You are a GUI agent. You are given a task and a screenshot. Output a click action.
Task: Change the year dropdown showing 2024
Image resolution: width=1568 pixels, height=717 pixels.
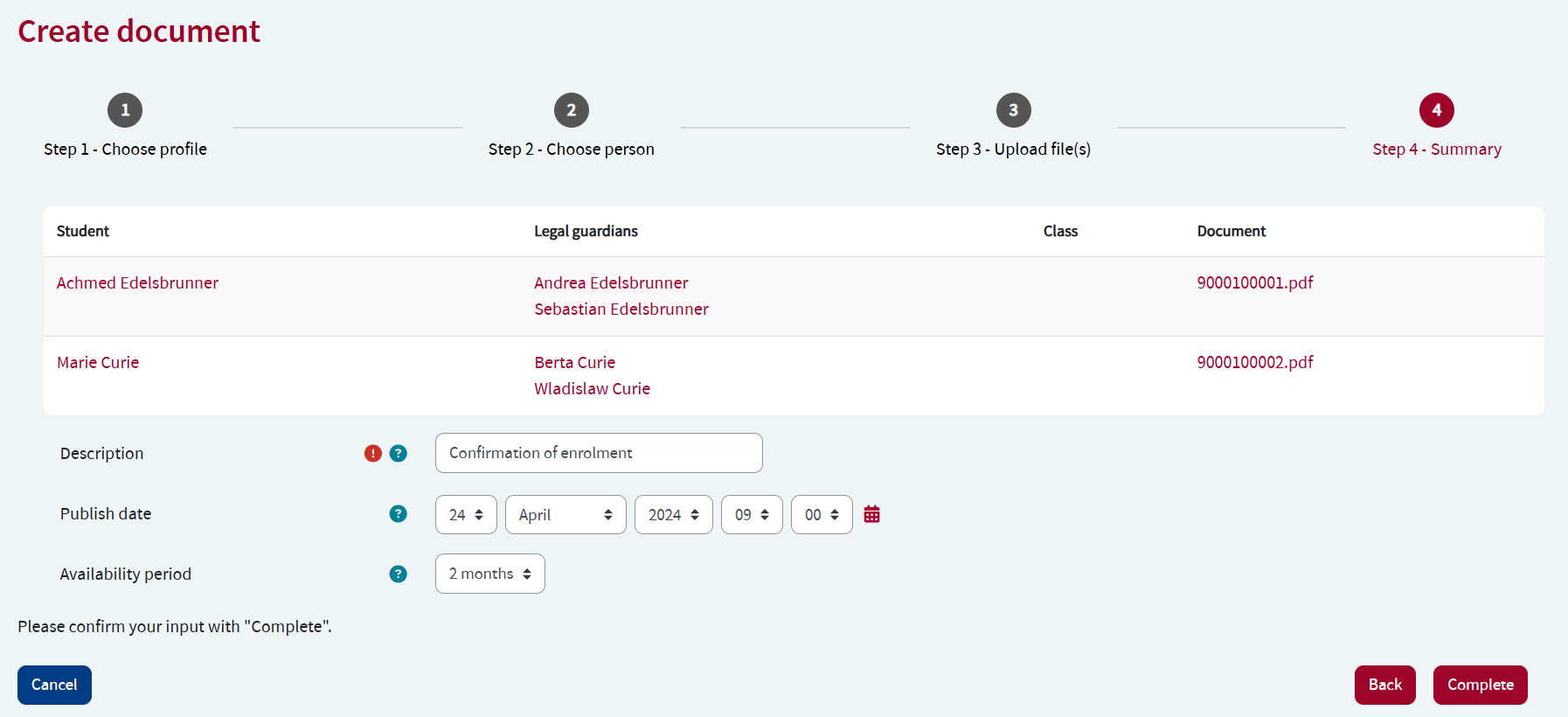(674, 514)
